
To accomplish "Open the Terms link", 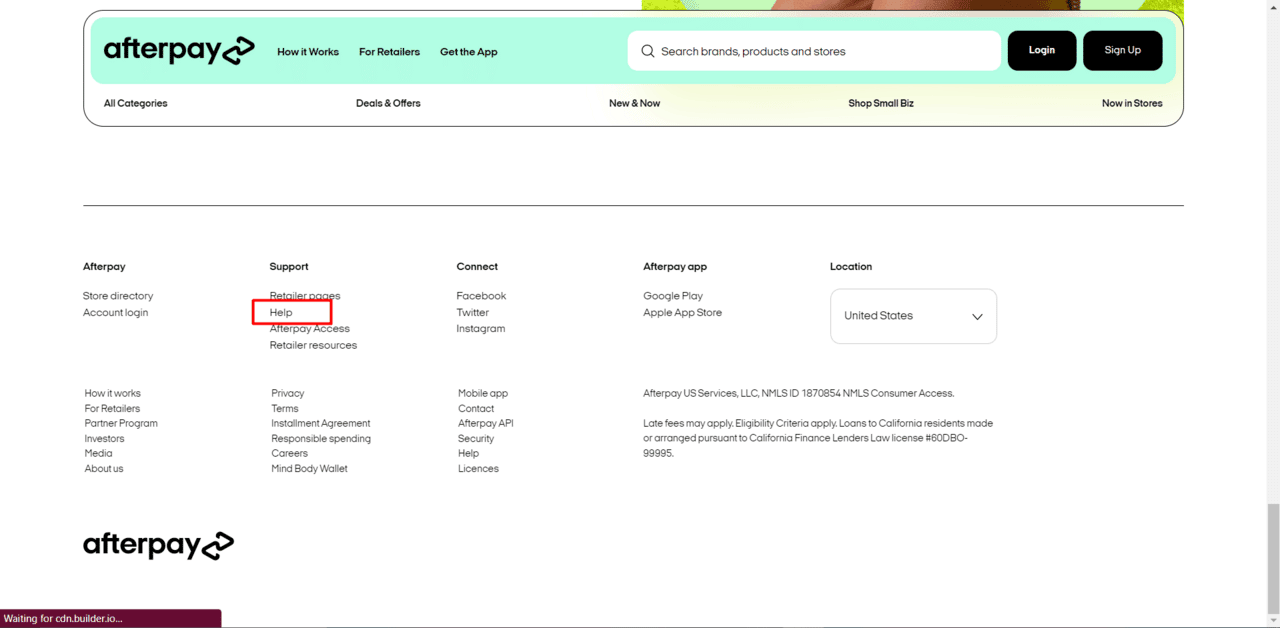I will point(285,409).
